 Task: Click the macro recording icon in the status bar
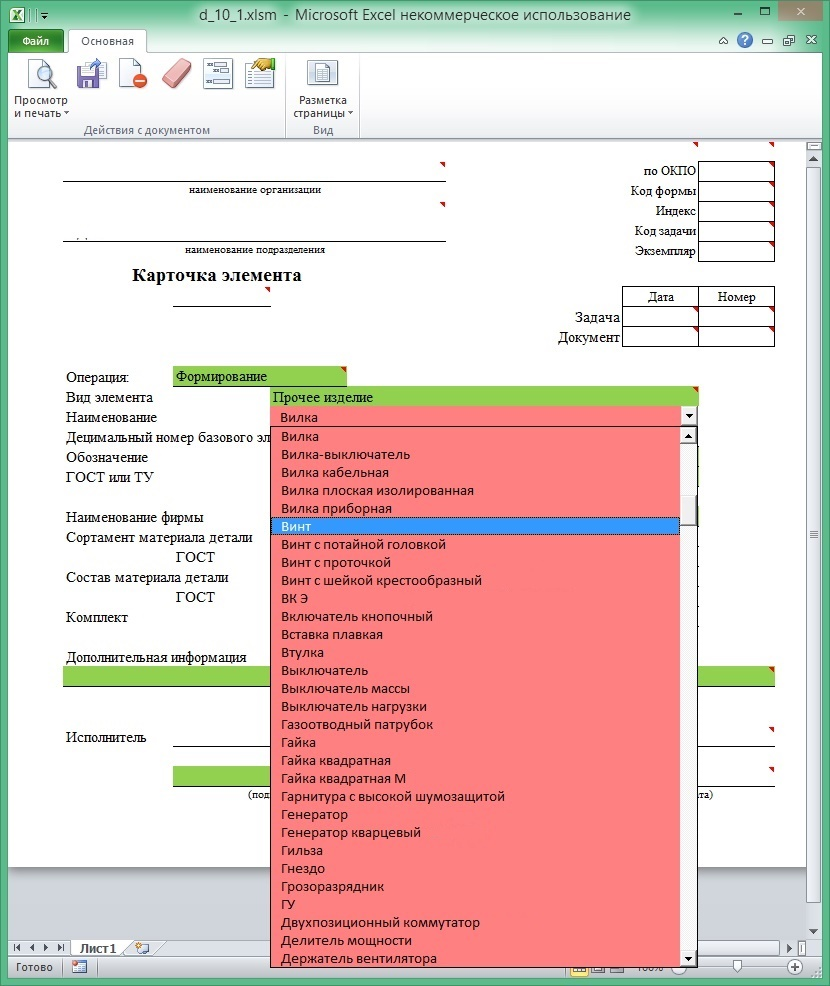[79, 967]
